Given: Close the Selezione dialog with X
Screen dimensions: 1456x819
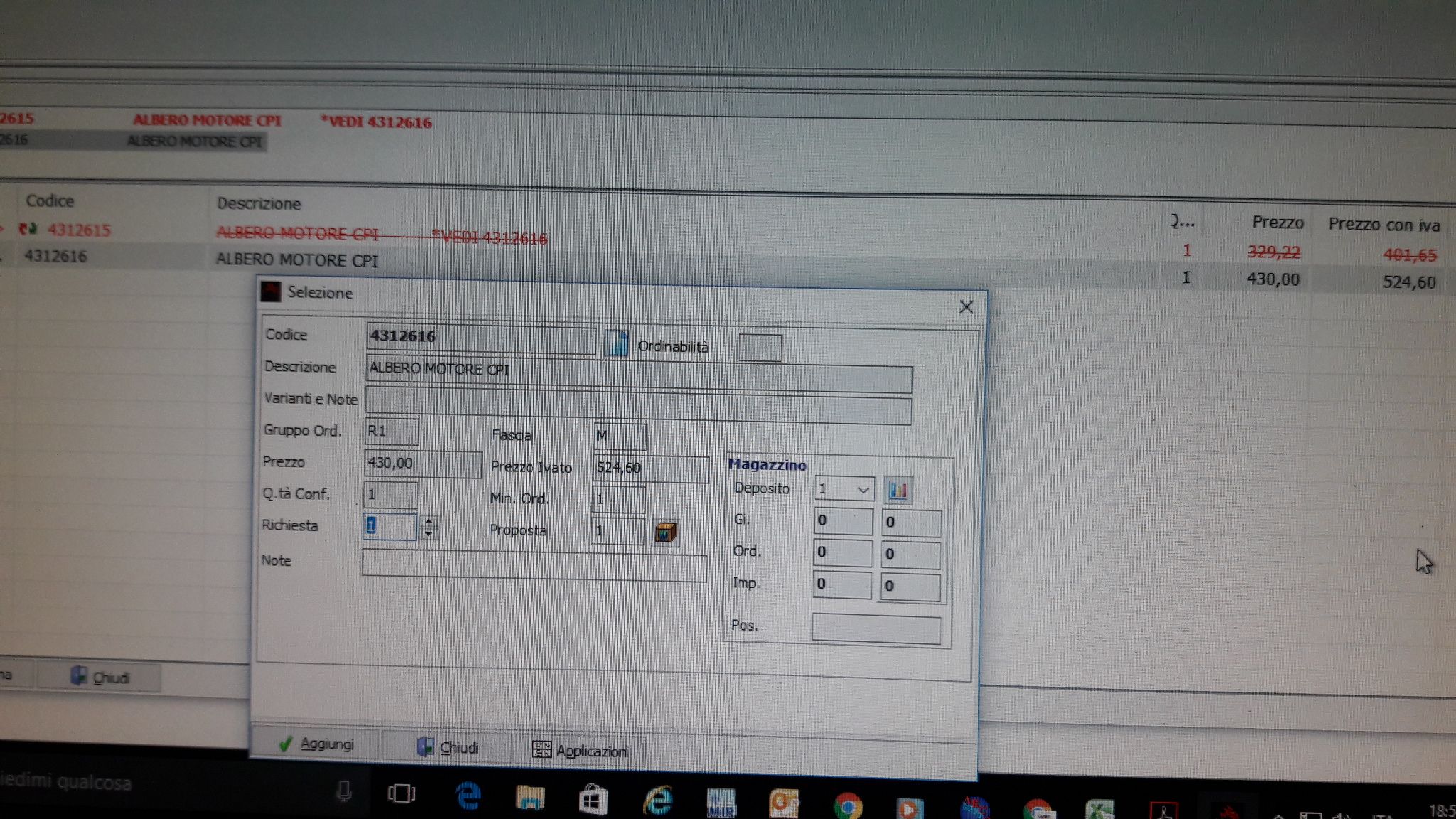Looking at the screenshot, I should point(965,307).
